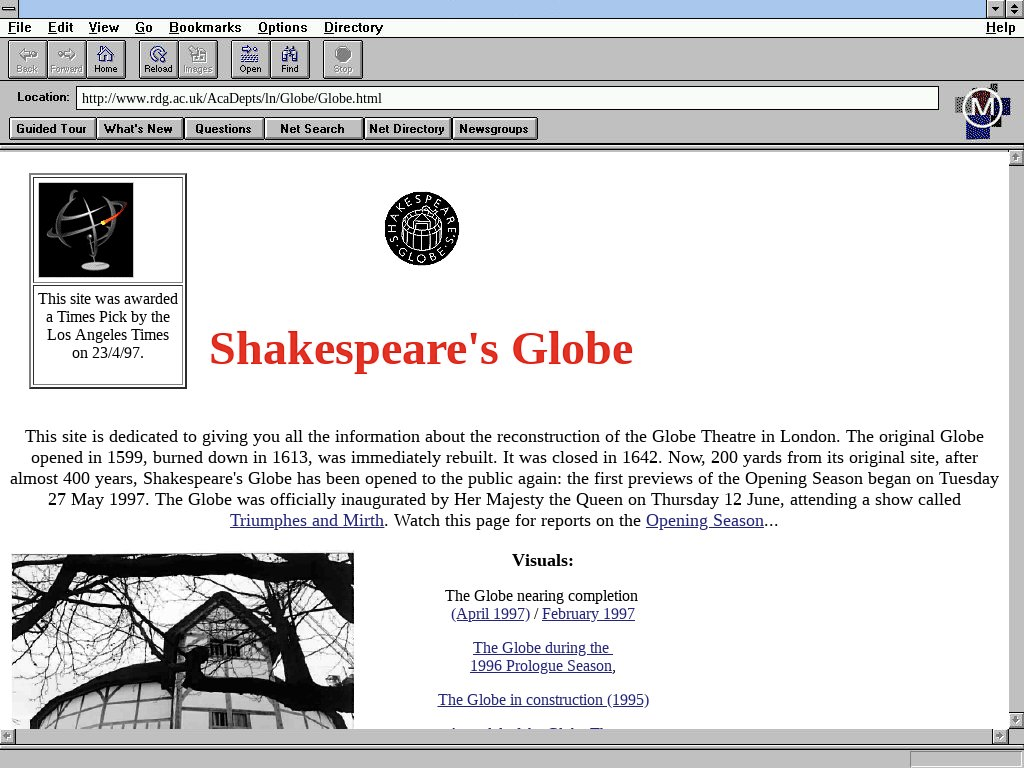This screenshot has width=1024, height=768.
Task: Click the Images toolbar icon
Action: coord(198,59)
